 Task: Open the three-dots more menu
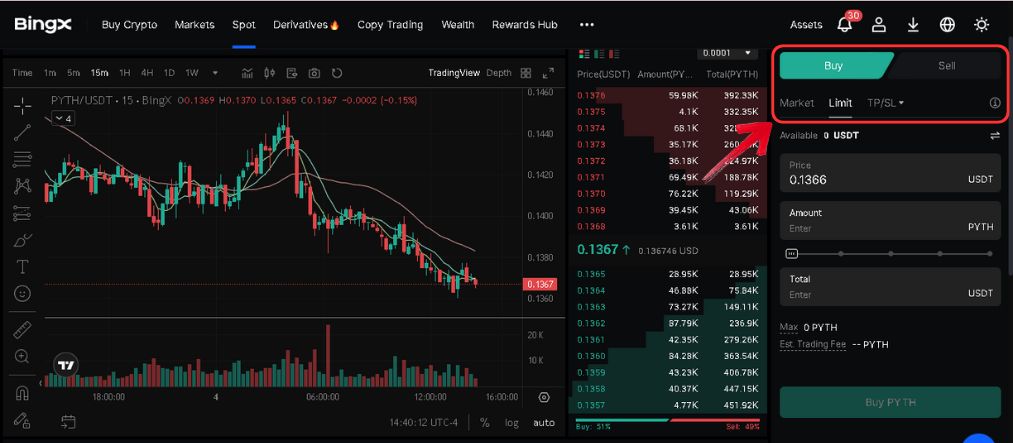(x=587, y=25)
